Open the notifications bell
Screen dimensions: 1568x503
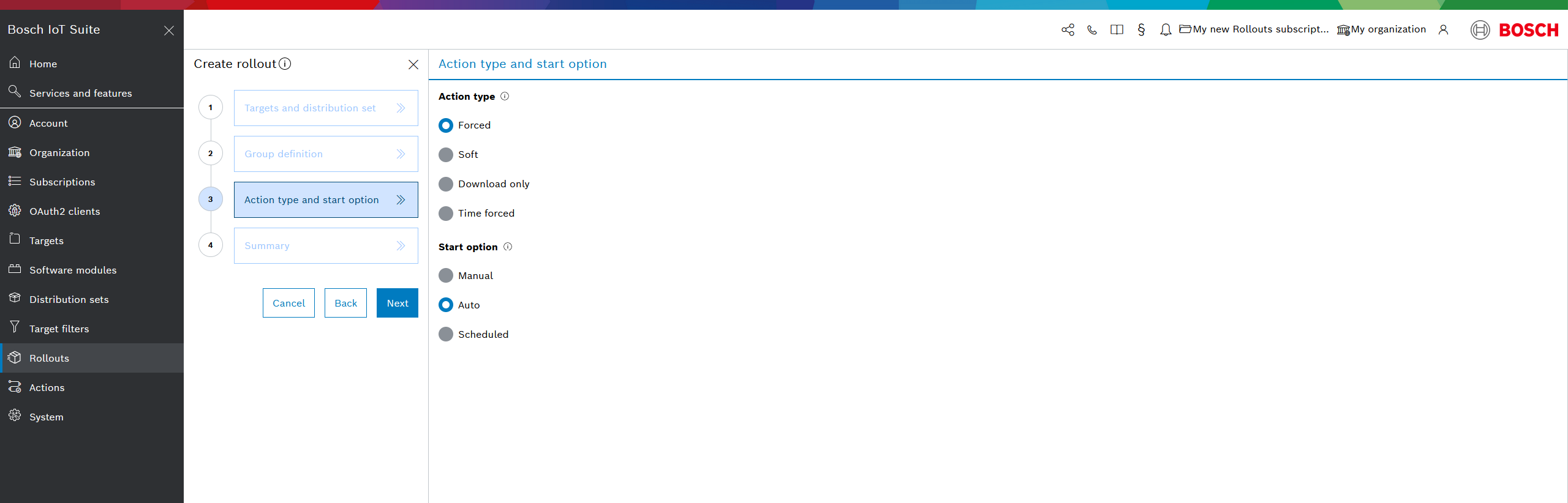(x=1166, y=30)
